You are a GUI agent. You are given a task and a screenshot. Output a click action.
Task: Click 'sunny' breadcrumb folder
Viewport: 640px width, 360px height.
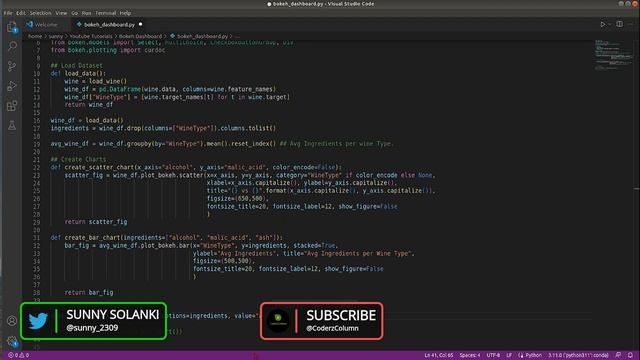(x=56, y=36)
